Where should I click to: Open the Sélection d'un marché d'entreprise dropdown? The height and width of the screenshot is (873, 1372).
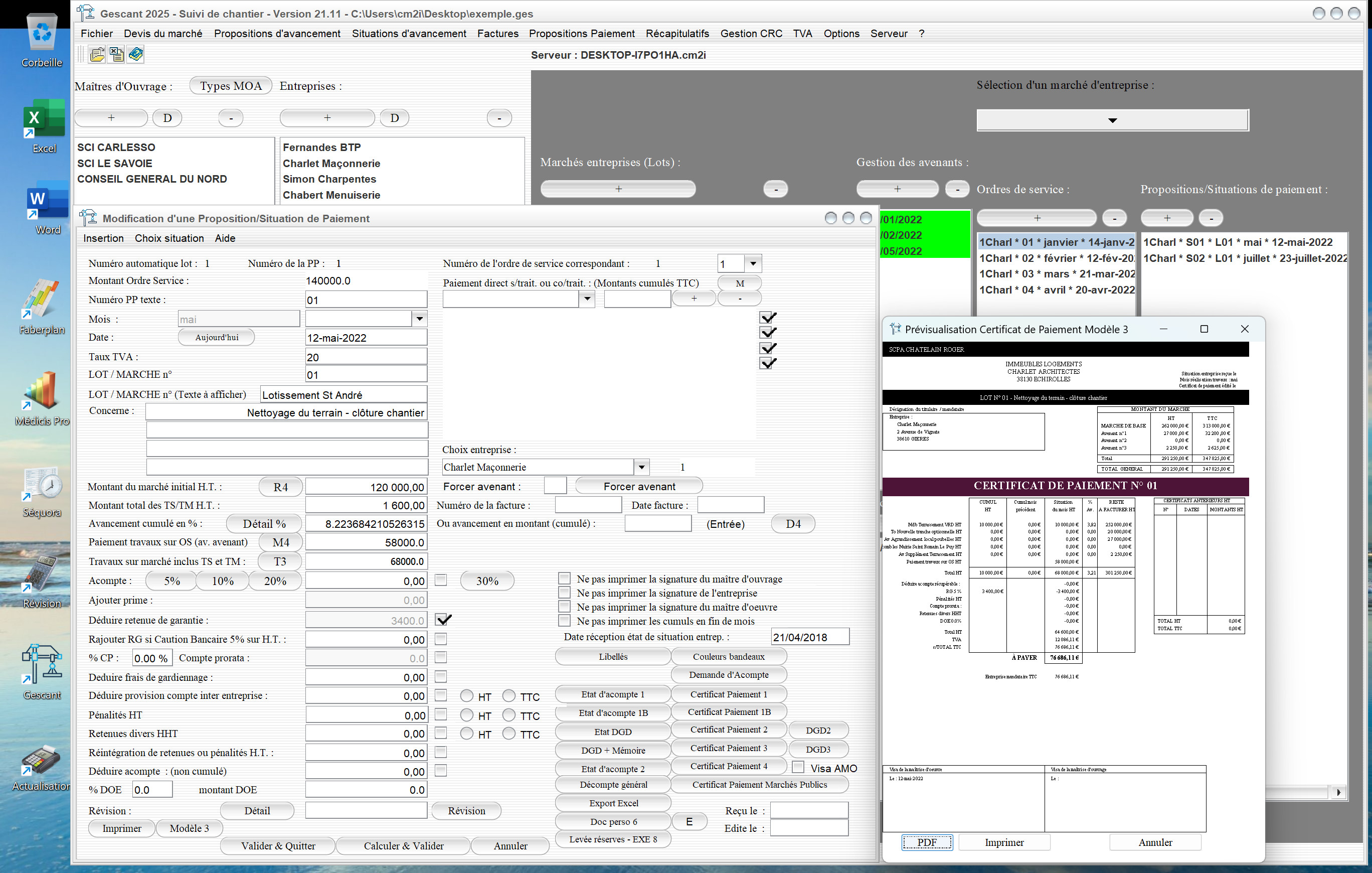pos(1112,120)
